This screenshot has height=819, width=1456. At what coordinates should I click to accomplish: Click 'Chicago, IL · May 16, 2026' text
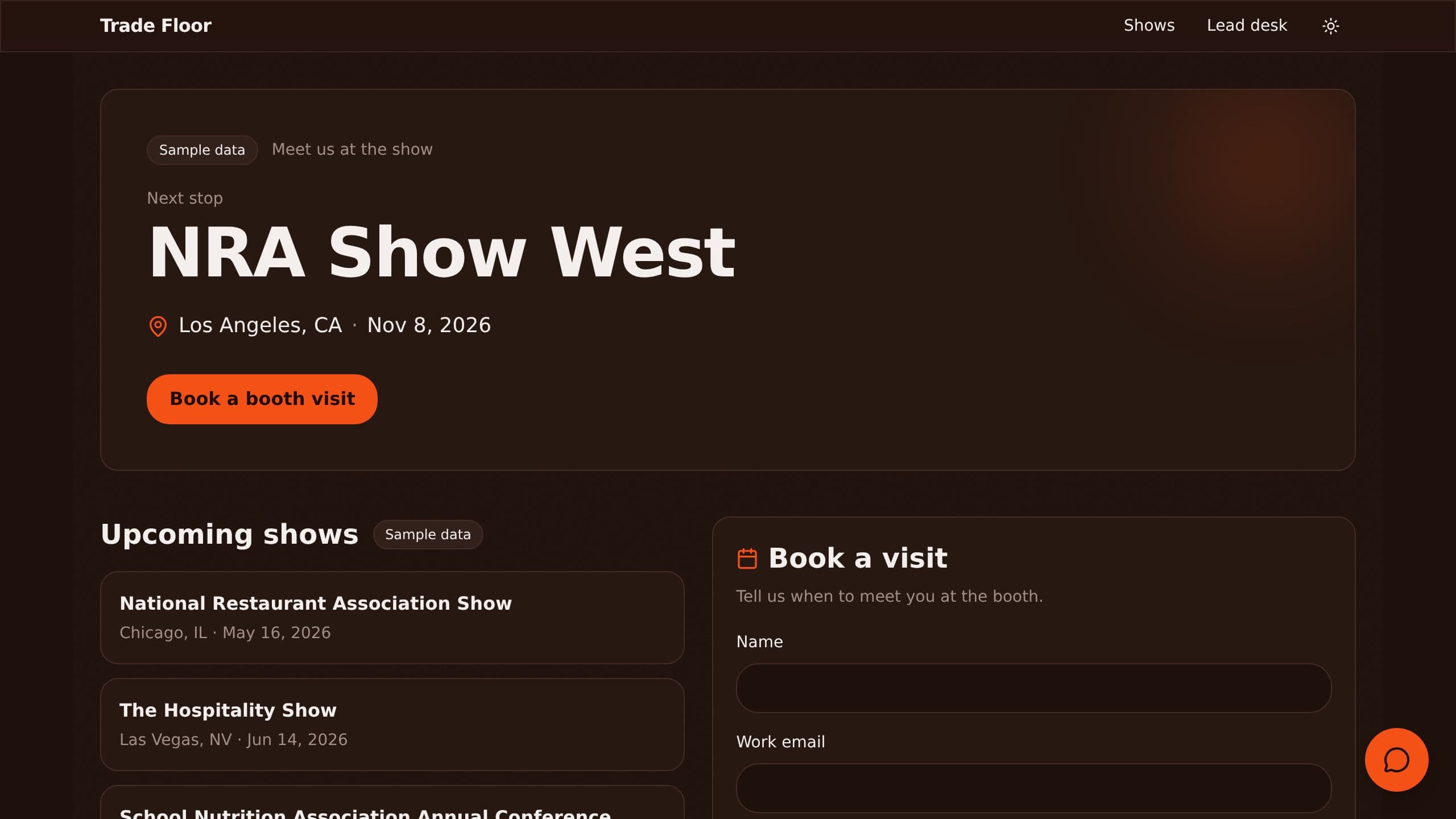pos(225,633)
